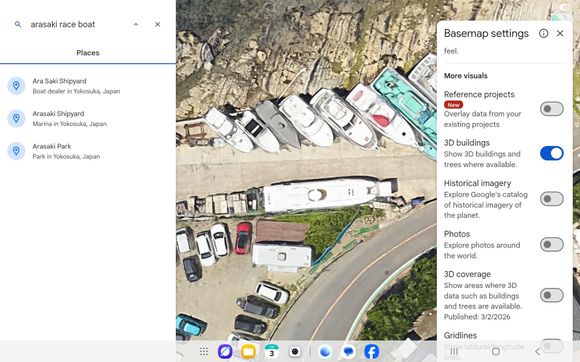Click the 'Published: 3/2/2026' text
The width and height of the screenshot is (580, 362).
pyautogui.click(x=477, y=317)
